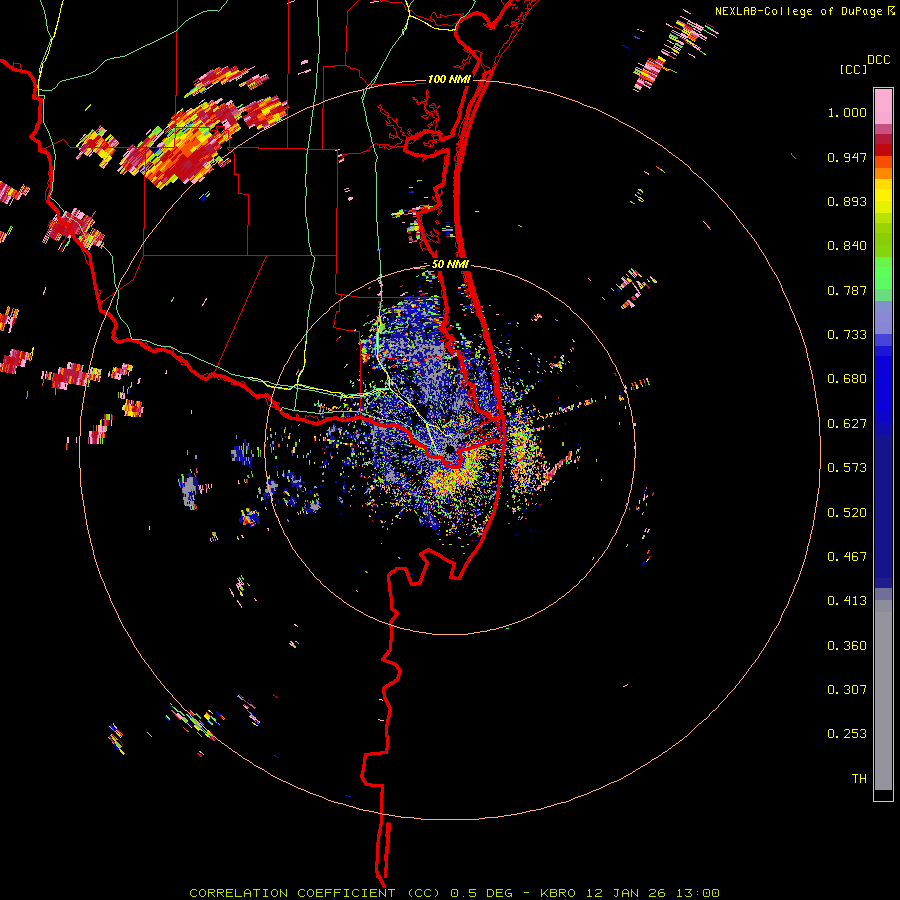Click the 0.413 scale value

click(x=847, y=601)
